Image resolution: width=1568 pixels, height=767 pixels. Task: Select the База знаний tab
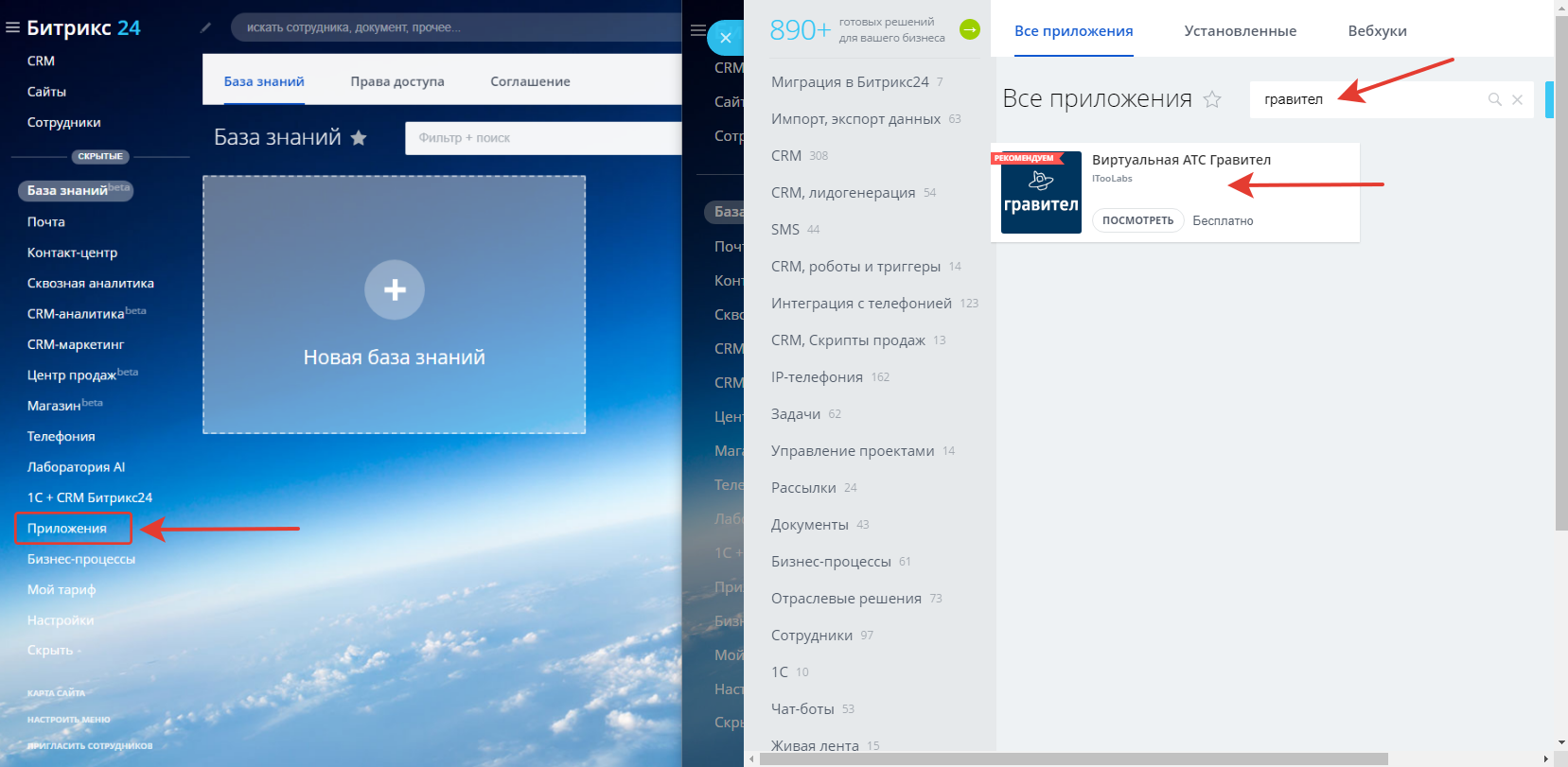pyautogui.click(x=264, y=81)
